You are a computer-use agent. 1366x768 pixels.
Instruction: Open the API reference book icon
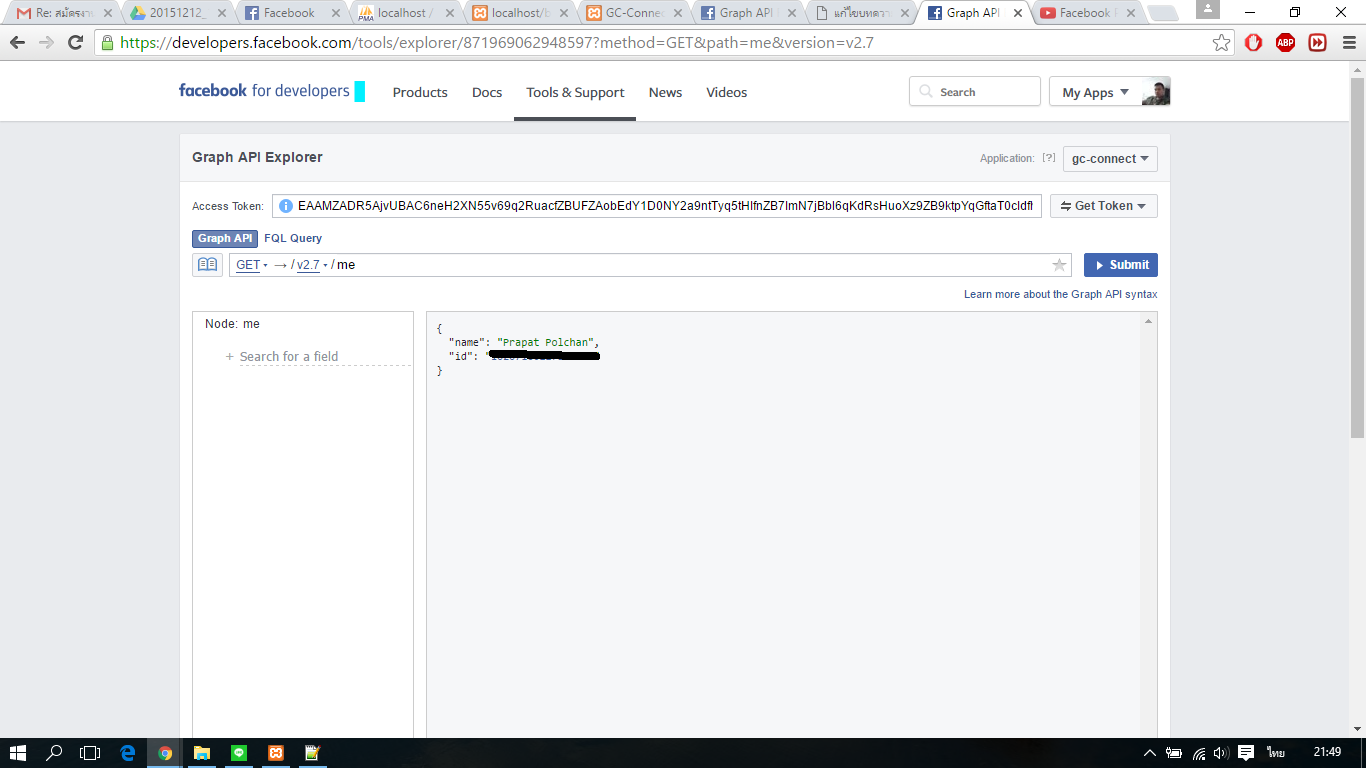207,265
